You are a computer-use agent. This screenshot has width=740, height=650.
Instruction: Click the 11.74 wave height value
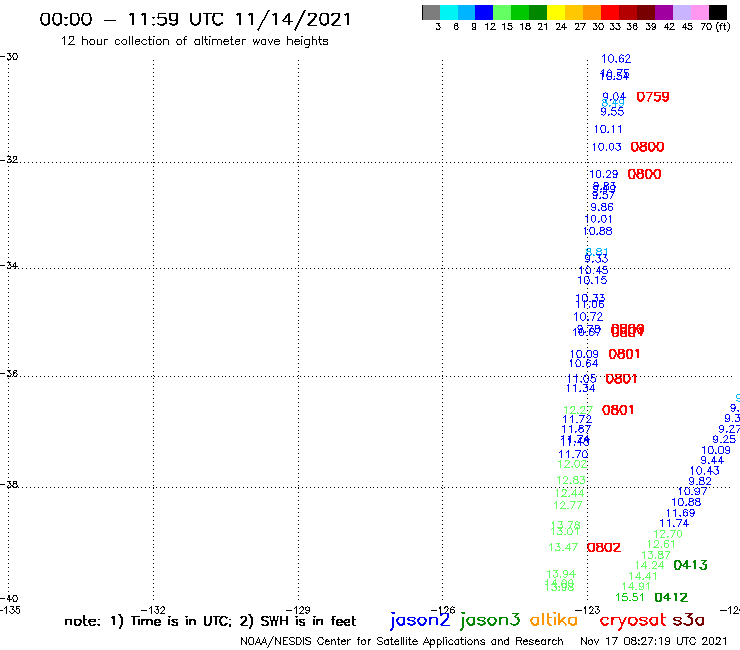674,523
